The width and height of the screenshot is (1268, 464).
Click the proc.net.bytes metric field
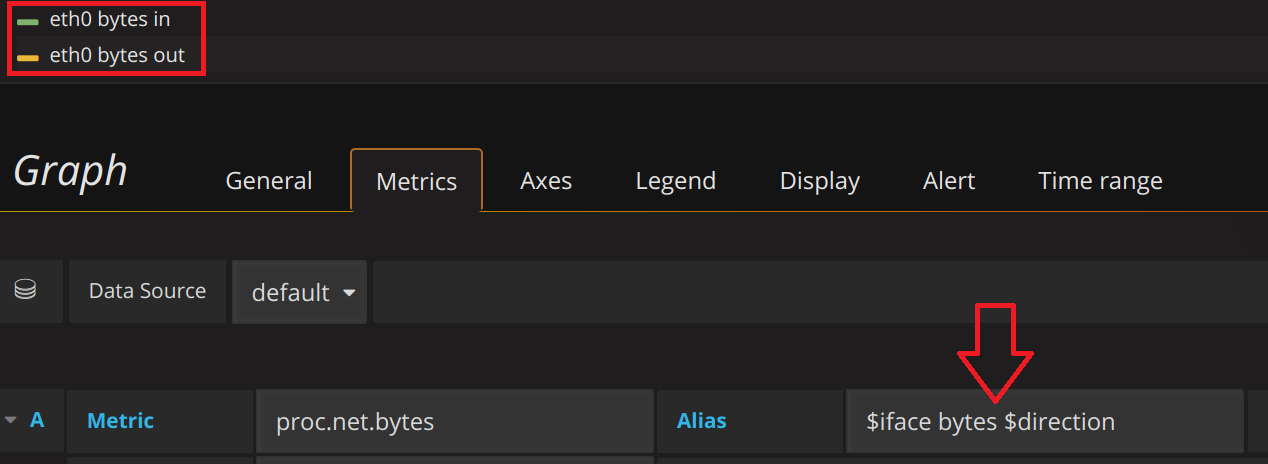coord(455,422)
